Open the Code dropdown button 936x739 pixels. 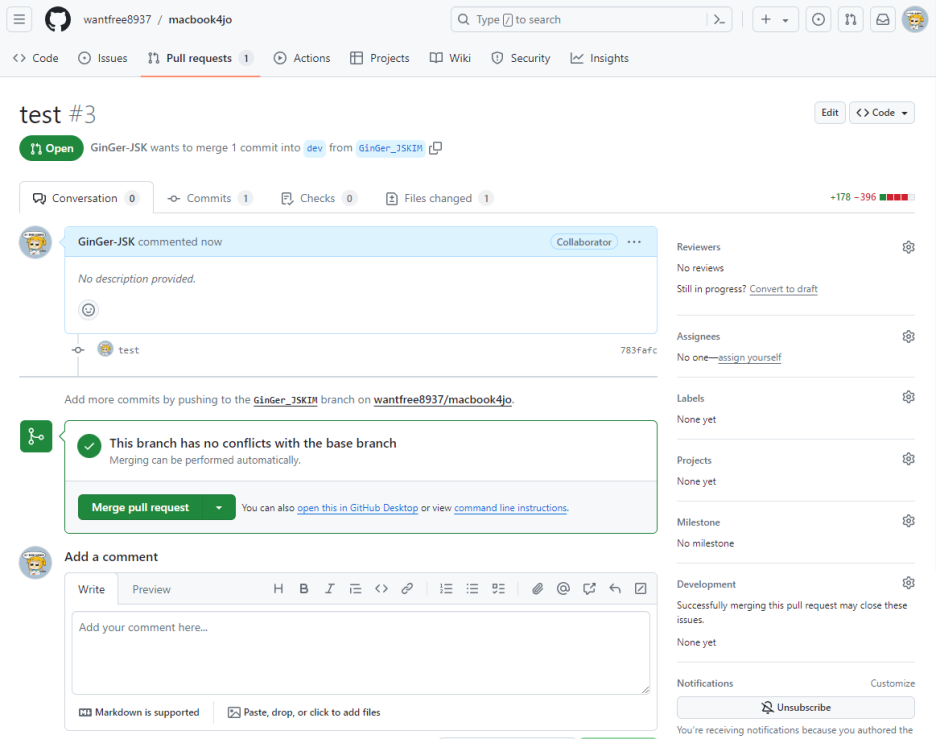(x=882, y=113)
